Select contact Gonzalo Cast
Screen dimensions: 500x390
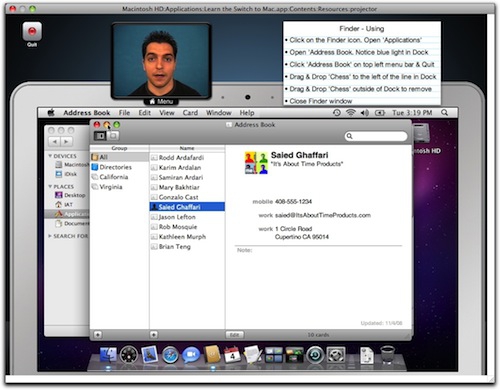[x=187, y=197]
